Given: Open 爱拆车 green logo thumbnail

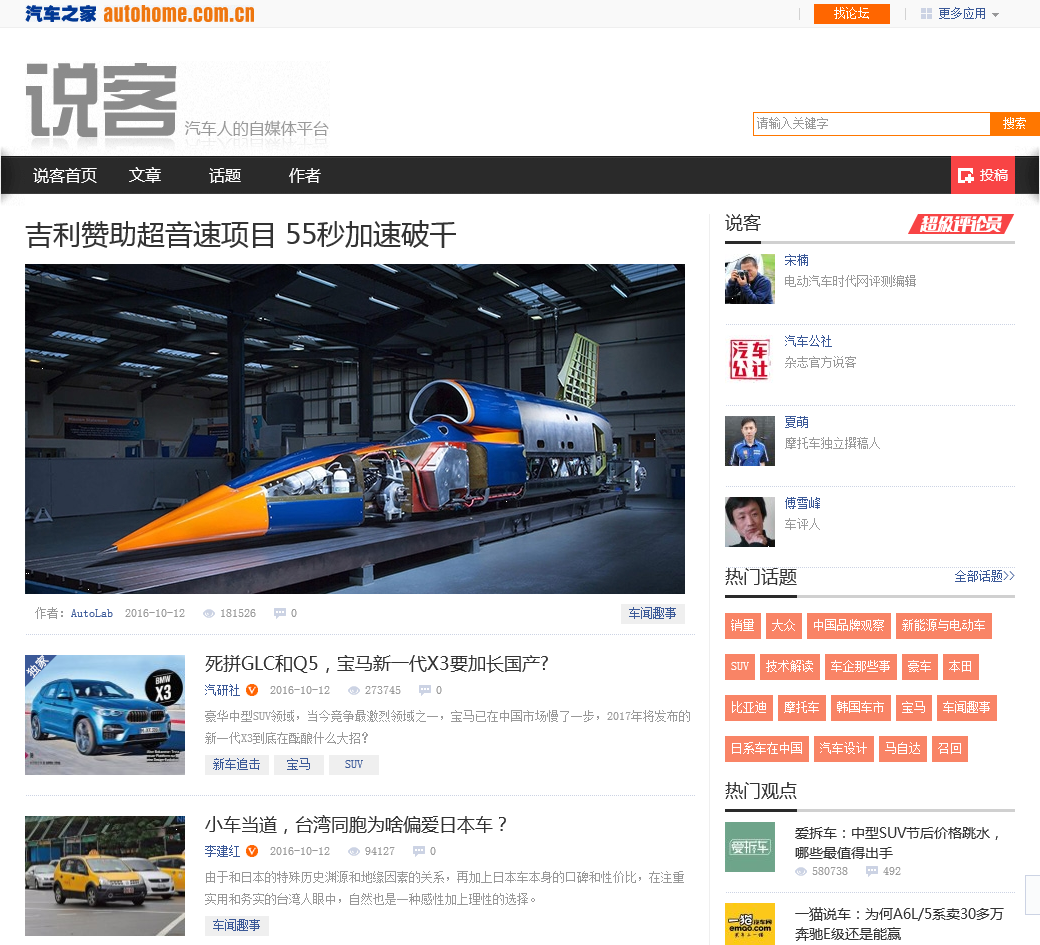Looking at the screenshot, I should (x=749, y=847).
